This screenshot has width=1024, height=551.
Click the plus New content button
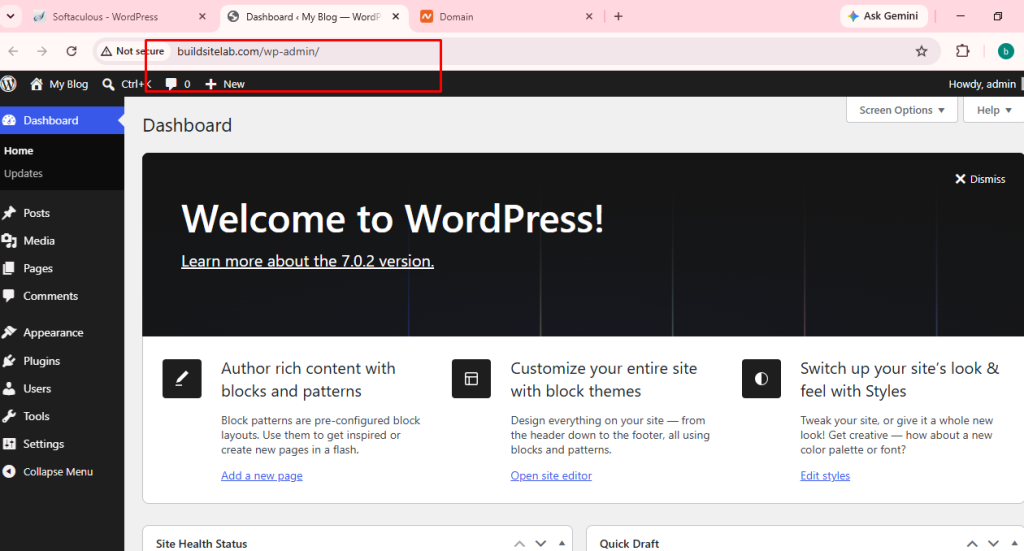225,84
